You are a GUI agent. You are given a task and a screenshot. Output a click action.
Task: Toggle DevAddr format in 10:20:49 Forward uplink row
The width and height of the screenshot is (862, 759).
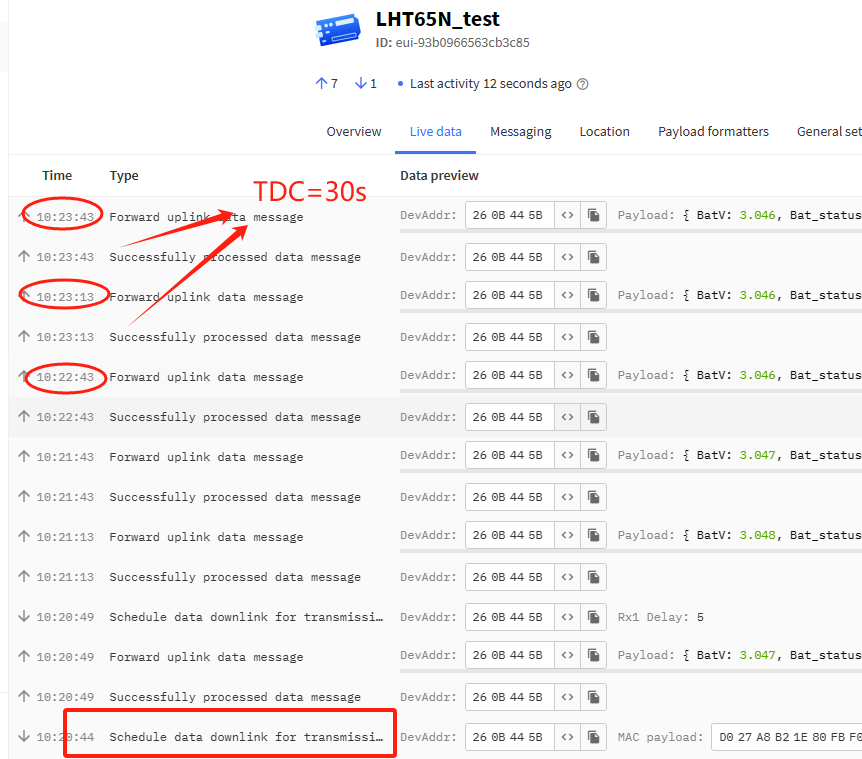(x=567, y=655)
